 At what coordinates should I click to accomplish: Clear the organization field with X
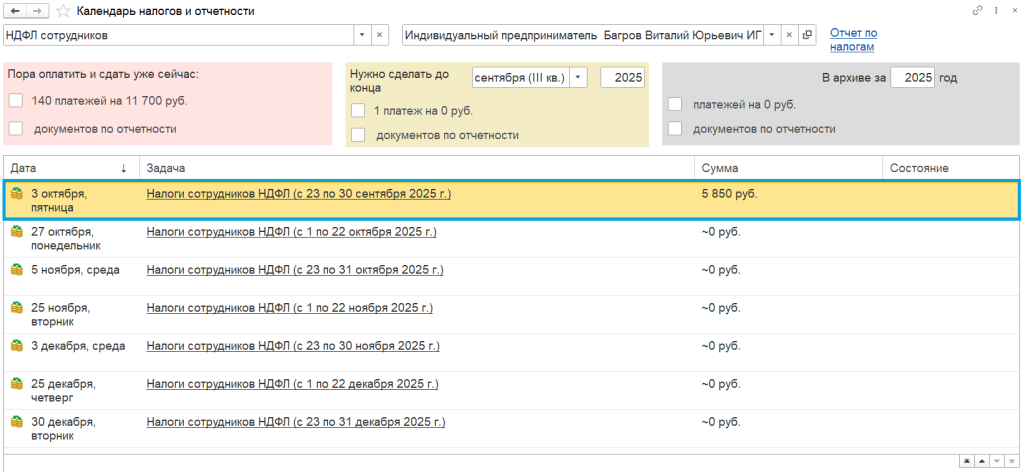point(789,35)
